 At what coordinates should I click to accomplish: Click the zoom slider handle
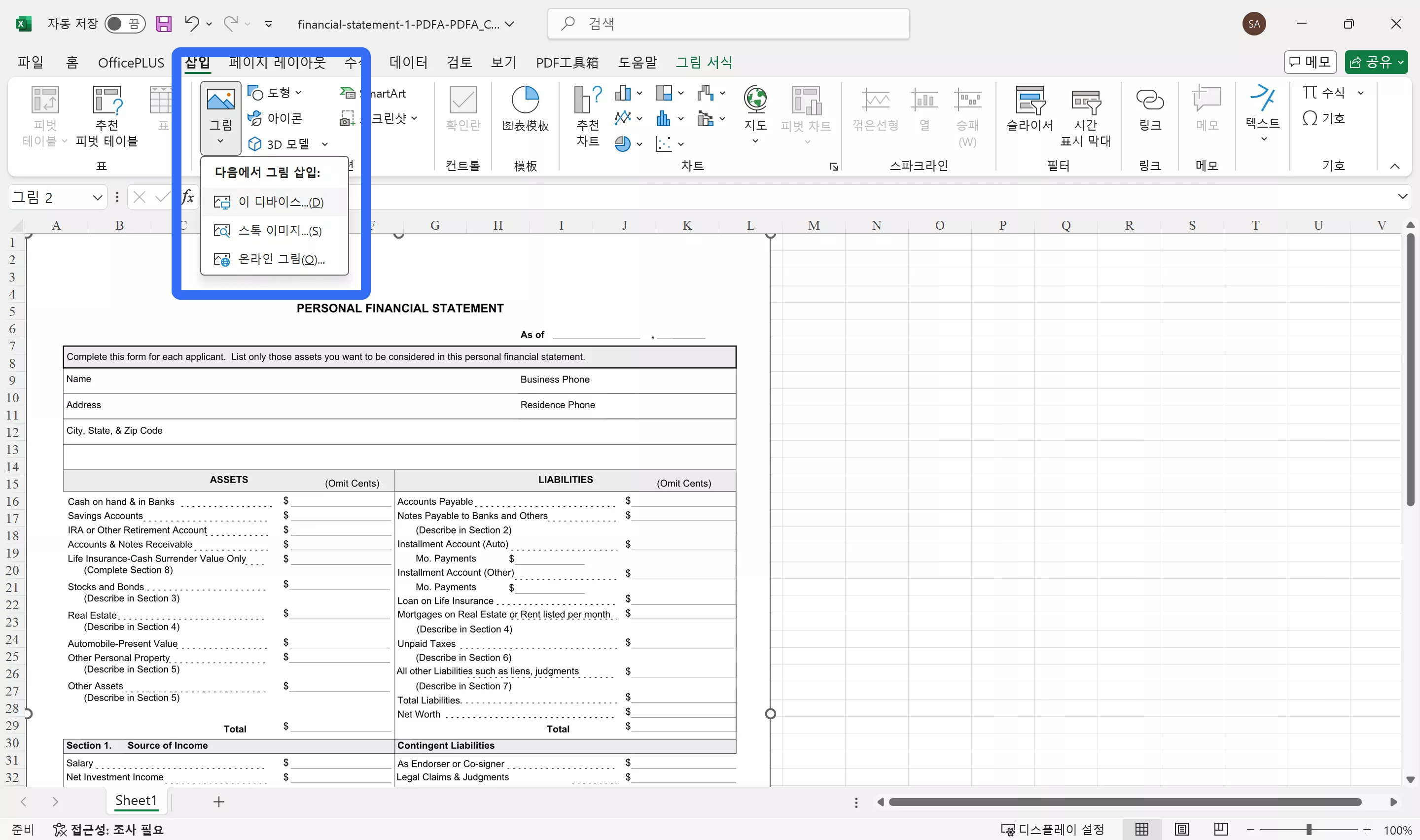tap(1309, 829)
